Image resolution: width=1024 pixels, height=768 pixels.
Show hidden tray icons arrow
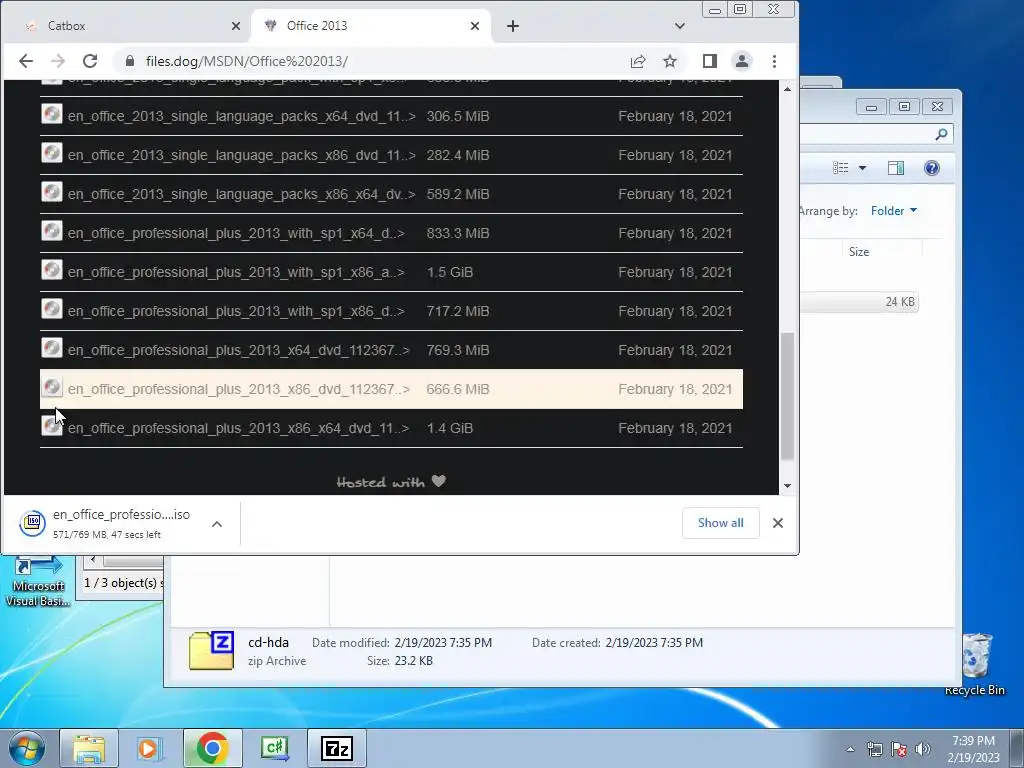(x=850, y=749)
